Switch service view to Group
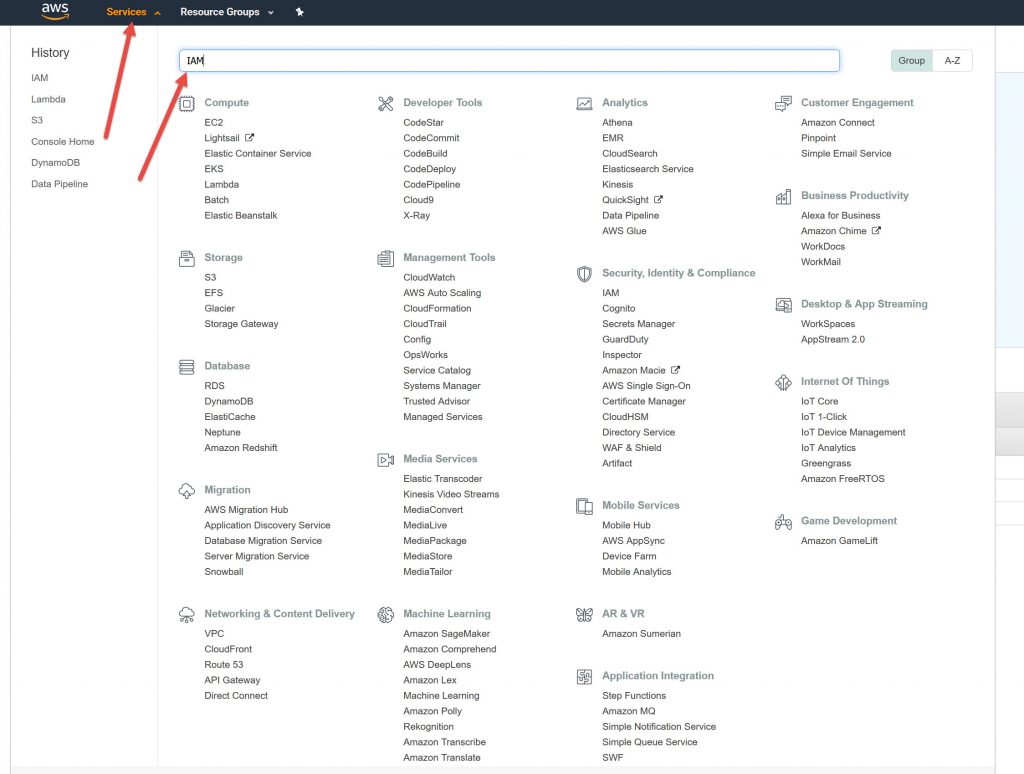 coord(911,61)
